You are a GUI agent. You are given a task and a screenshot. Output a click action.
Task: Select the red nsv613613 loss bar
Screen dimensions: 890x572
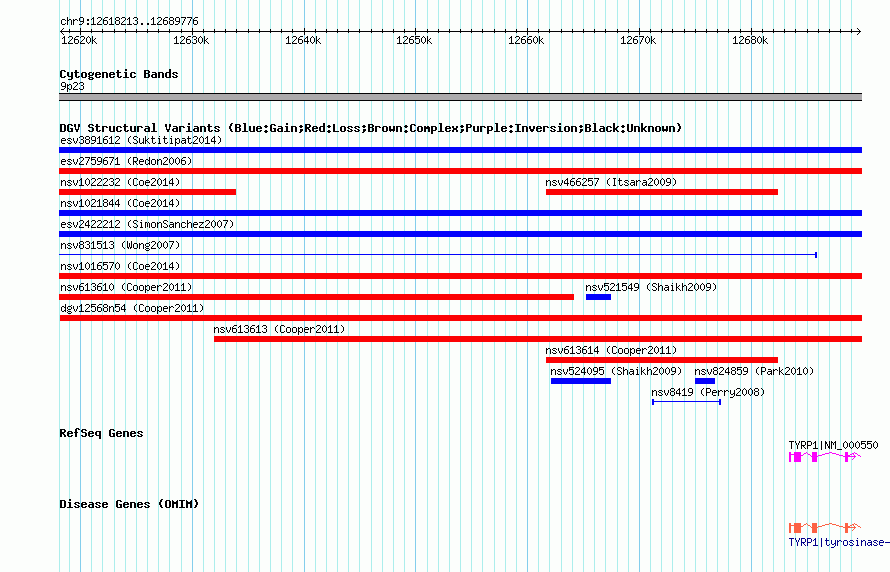(538, 339)
